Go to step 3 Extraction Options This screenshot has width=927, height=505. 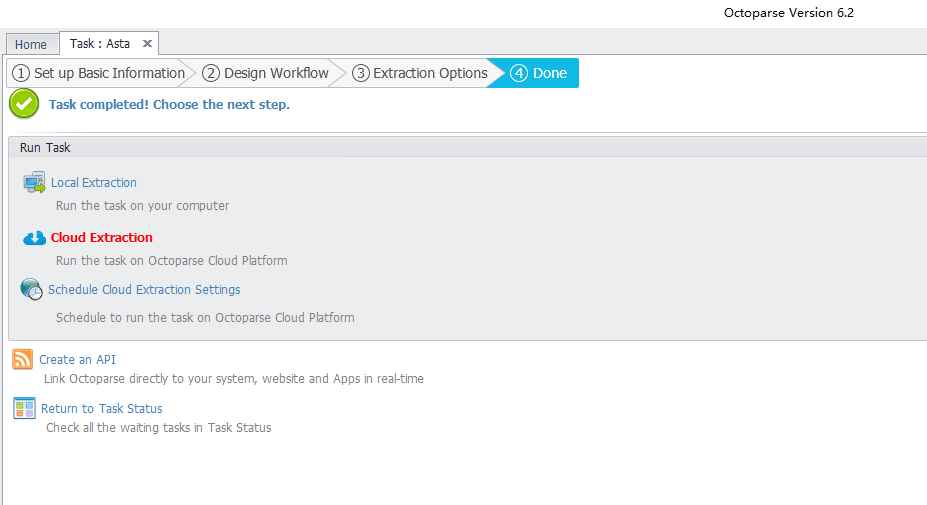420,73
